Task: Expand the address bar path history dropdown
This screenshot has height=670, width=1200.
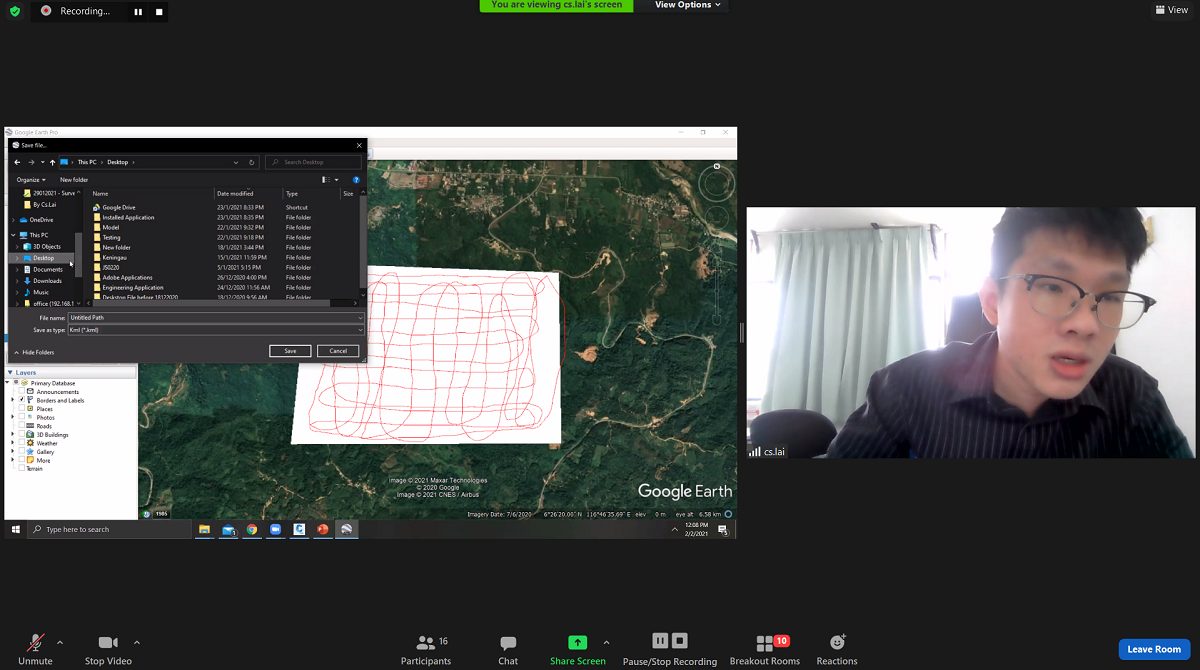Action: tap(236, 162)
